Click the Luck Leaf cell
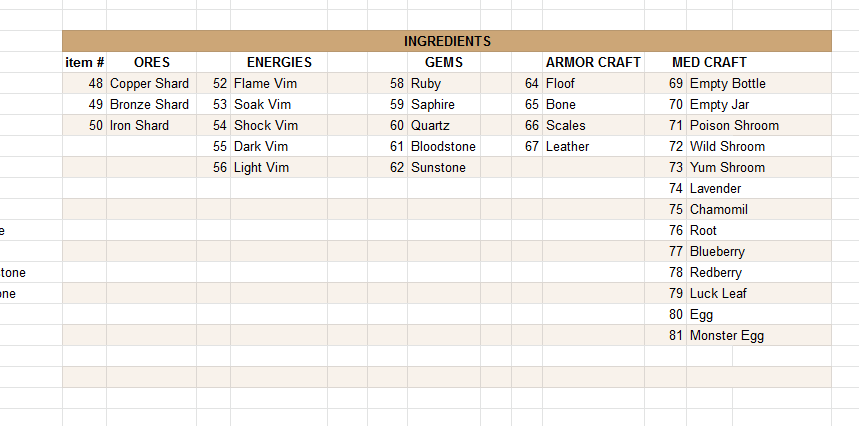 [x=759, y=293]
